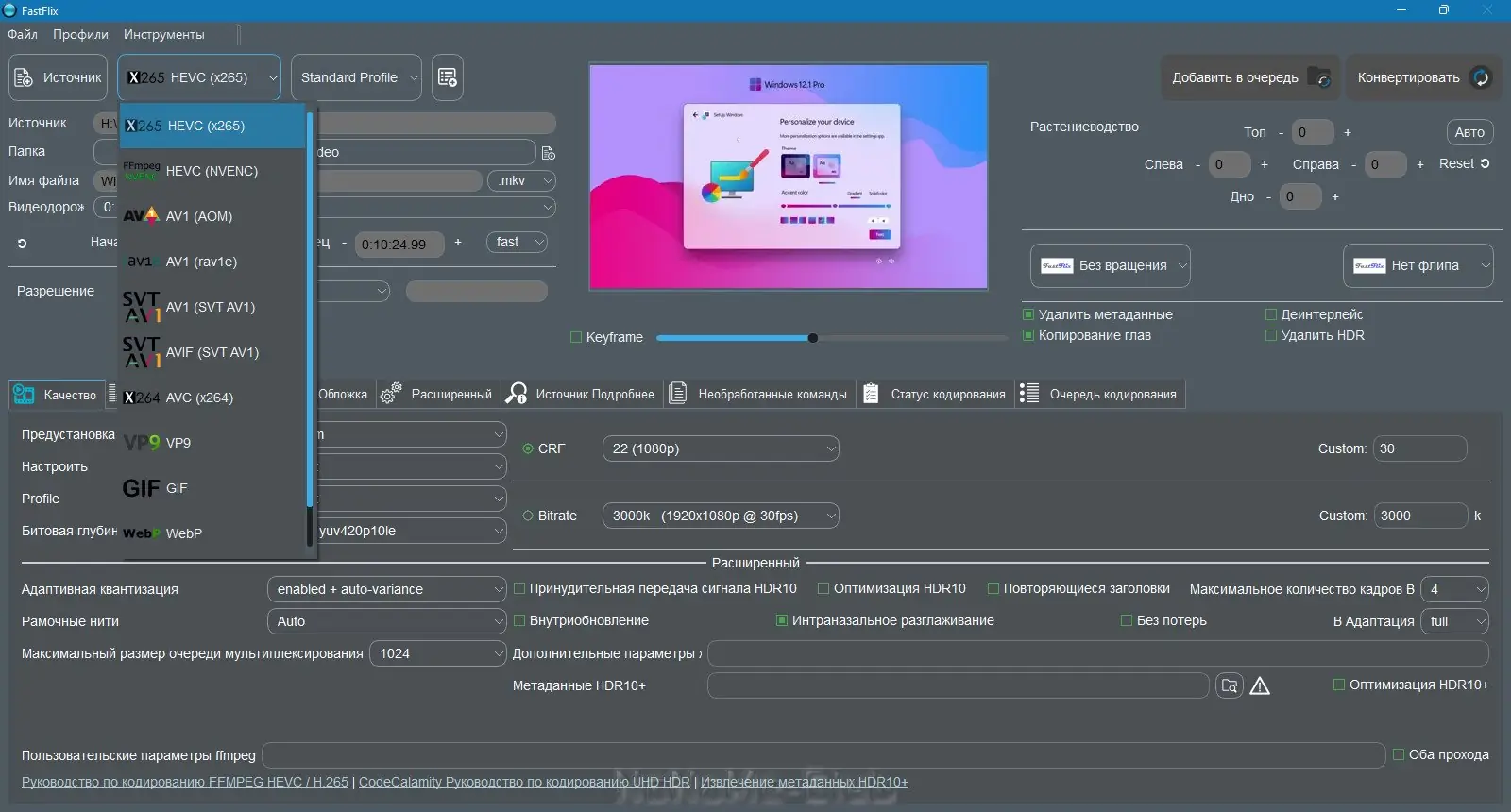Increase the right crop with plus sign
The width and height of the screenshot is (1511, 812).
pyautogui.click(x=1420, y=164)
